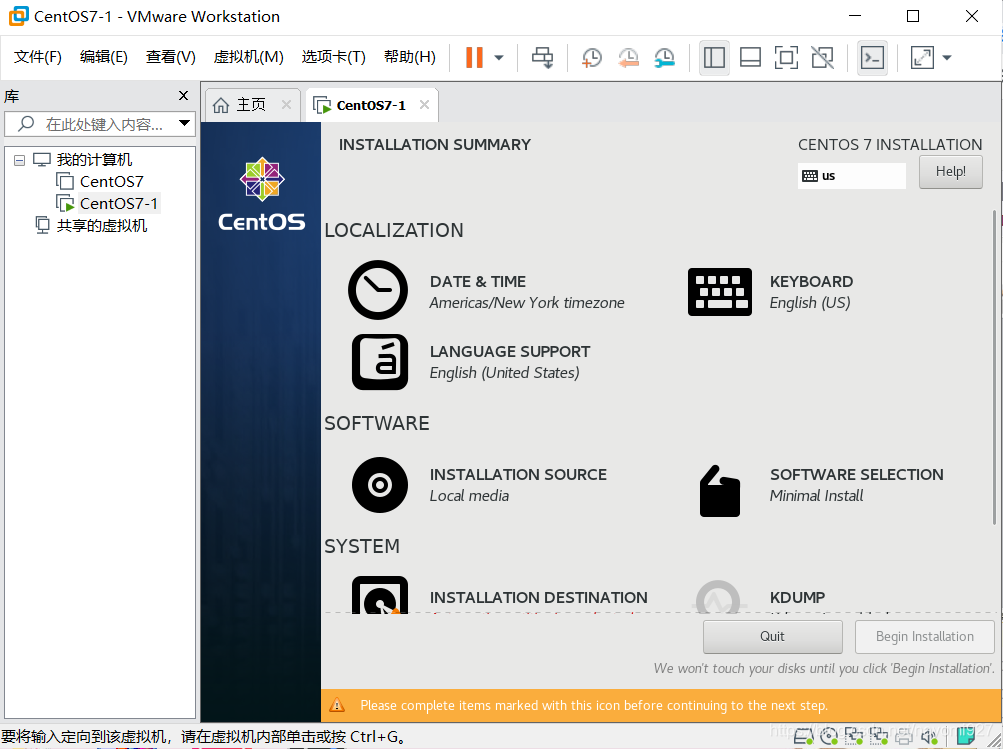The width and height of the screenshot is (1003, 749).
Task: Click the printer status bar icon
Action: [x=904, y=737]
